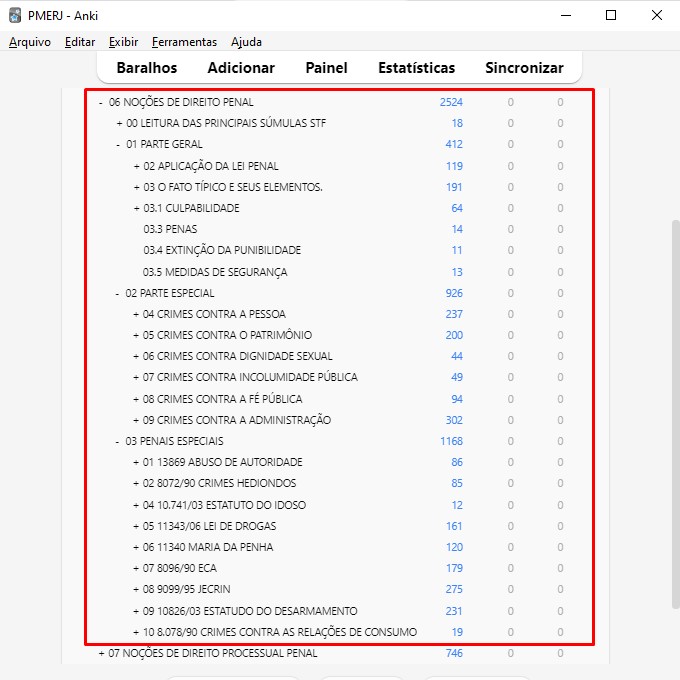The height and width of the screenshot is (680, 680).
Task: Open the Painel card browser
Action: click(x=326, y=68)
